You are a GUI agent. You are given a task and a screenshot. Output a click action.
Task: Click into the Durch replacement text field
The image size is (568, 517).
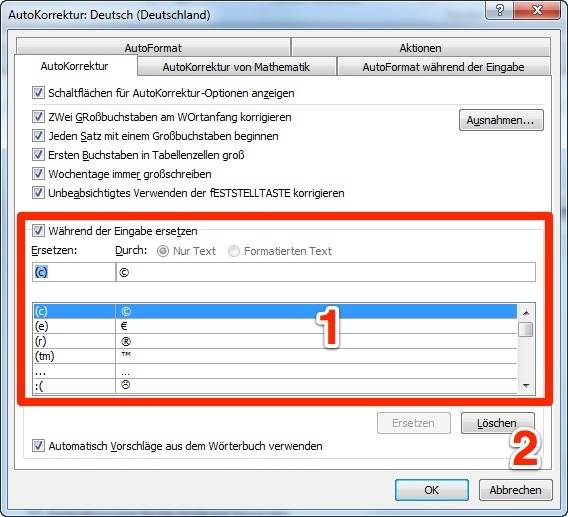click(x=326, y=272)
